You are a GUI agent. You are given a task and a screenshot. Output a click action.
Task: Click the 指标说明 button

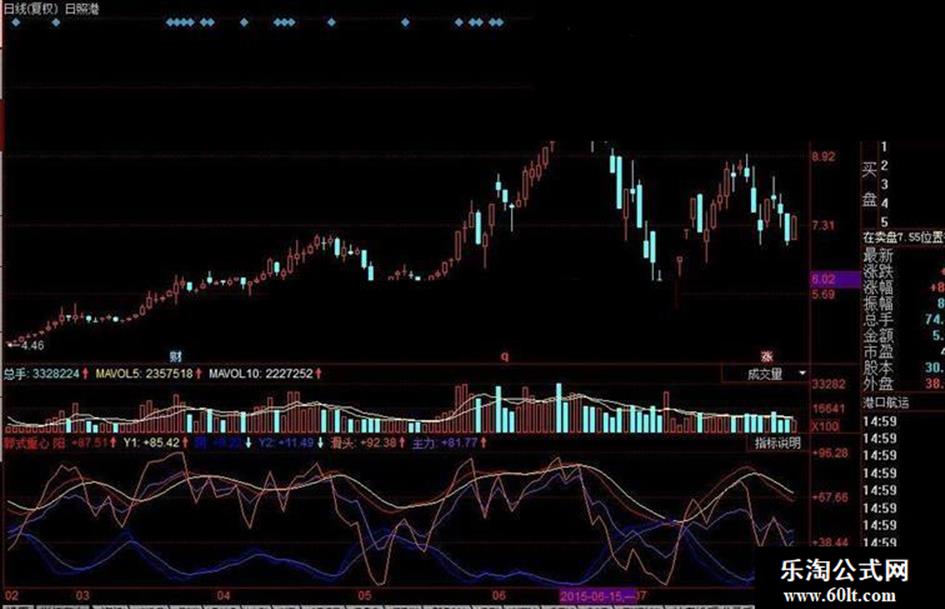777,443
